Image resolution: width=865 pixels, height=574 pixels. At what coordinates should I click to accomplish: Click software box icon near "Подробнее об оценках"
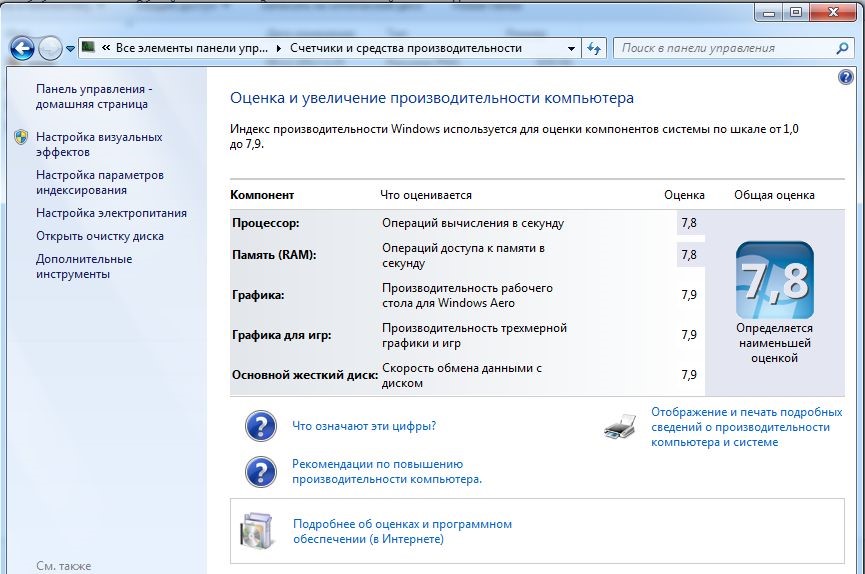pyautogui.click(x=257, y=531)
